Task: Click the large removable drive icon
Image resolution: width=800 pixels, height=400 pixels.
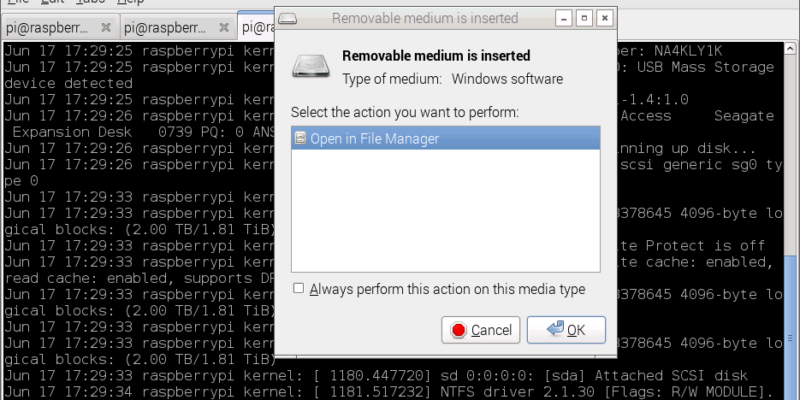Action: pyautogui.click(x=310, y=66)
